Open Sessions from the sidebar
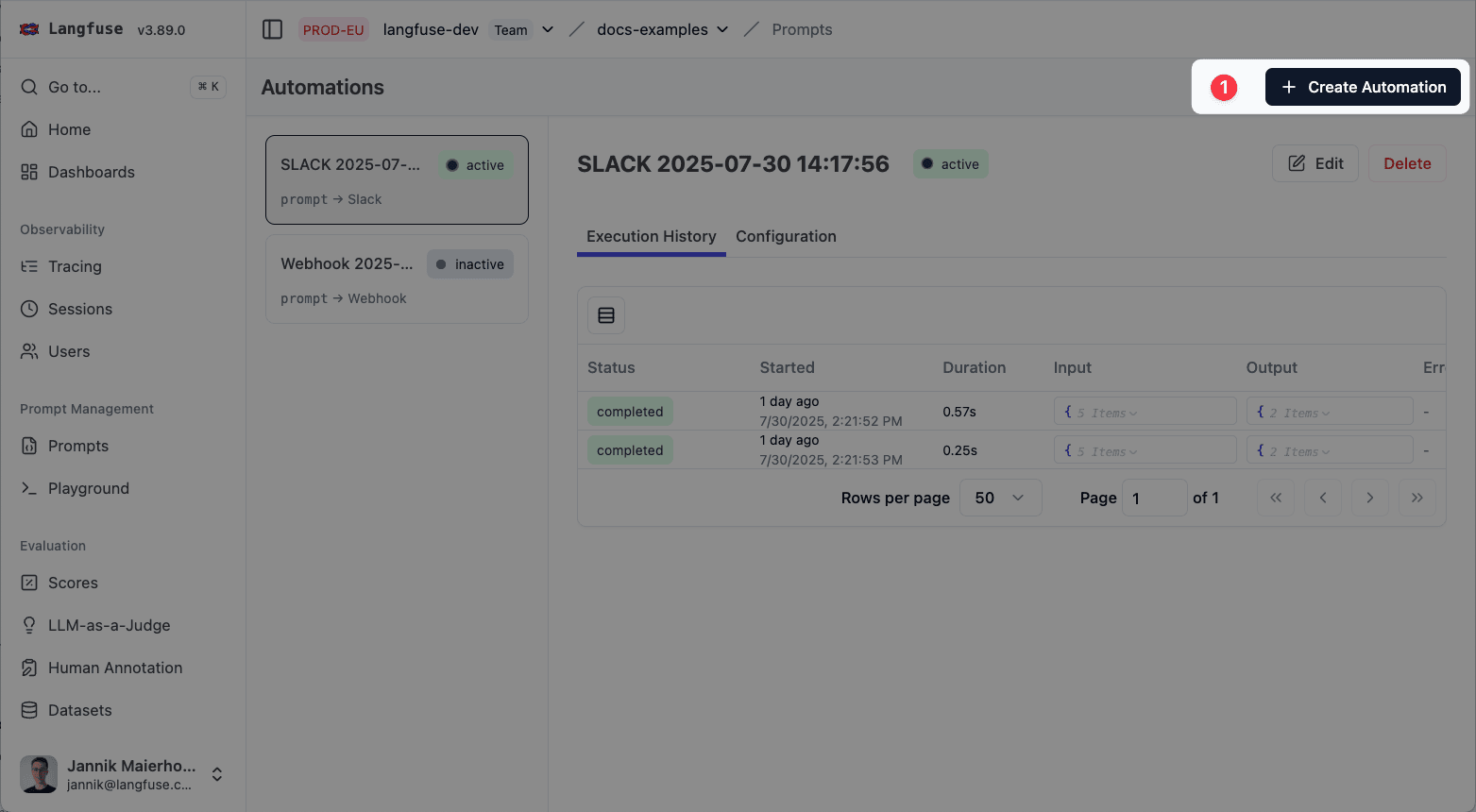The height and width of the screenshot is (812, 1476). pyautogui.click(x=79, y=309)
